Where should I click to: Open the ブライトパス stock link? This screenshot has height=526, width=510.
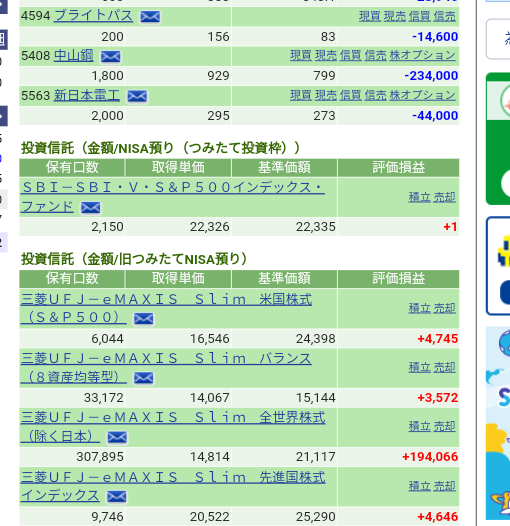(x=93, y=16)
